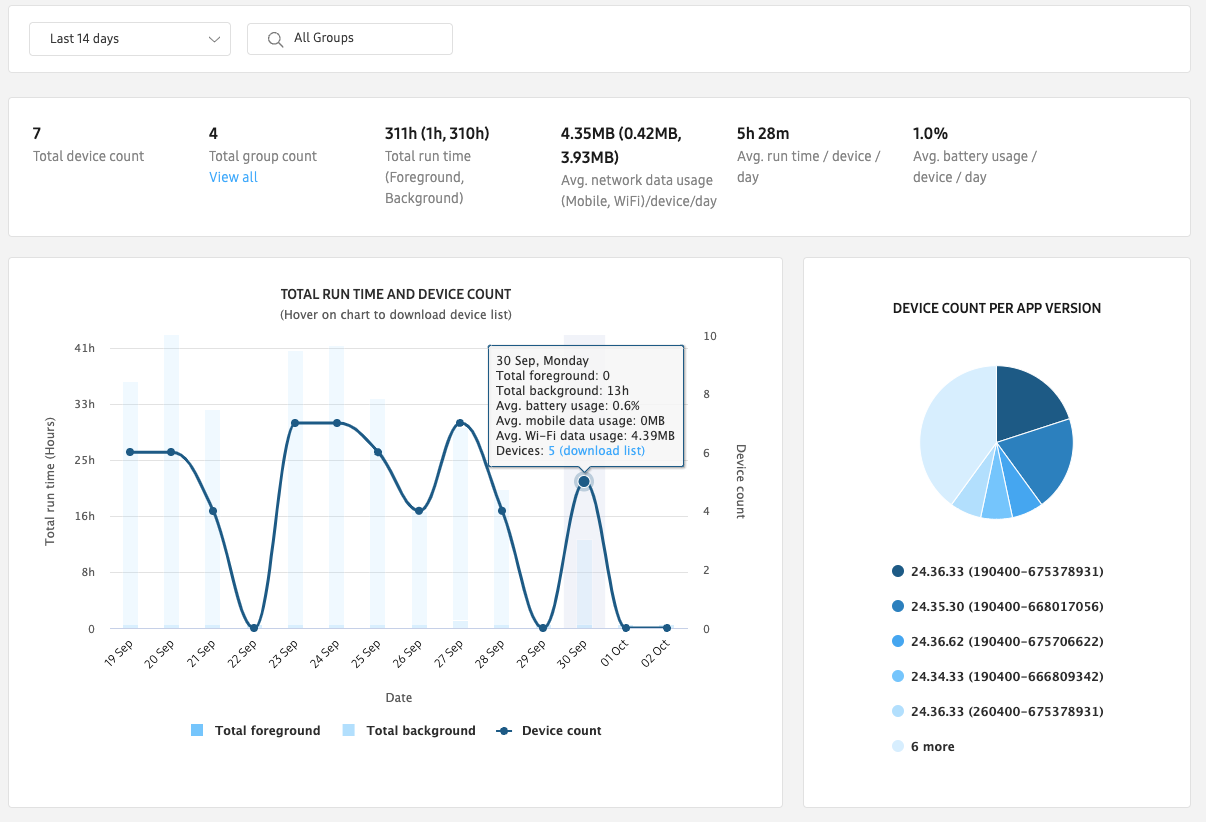Toggle Total background series in chart legend
The height and width of the screenshot is (822, 1206).
click(409, 731)
